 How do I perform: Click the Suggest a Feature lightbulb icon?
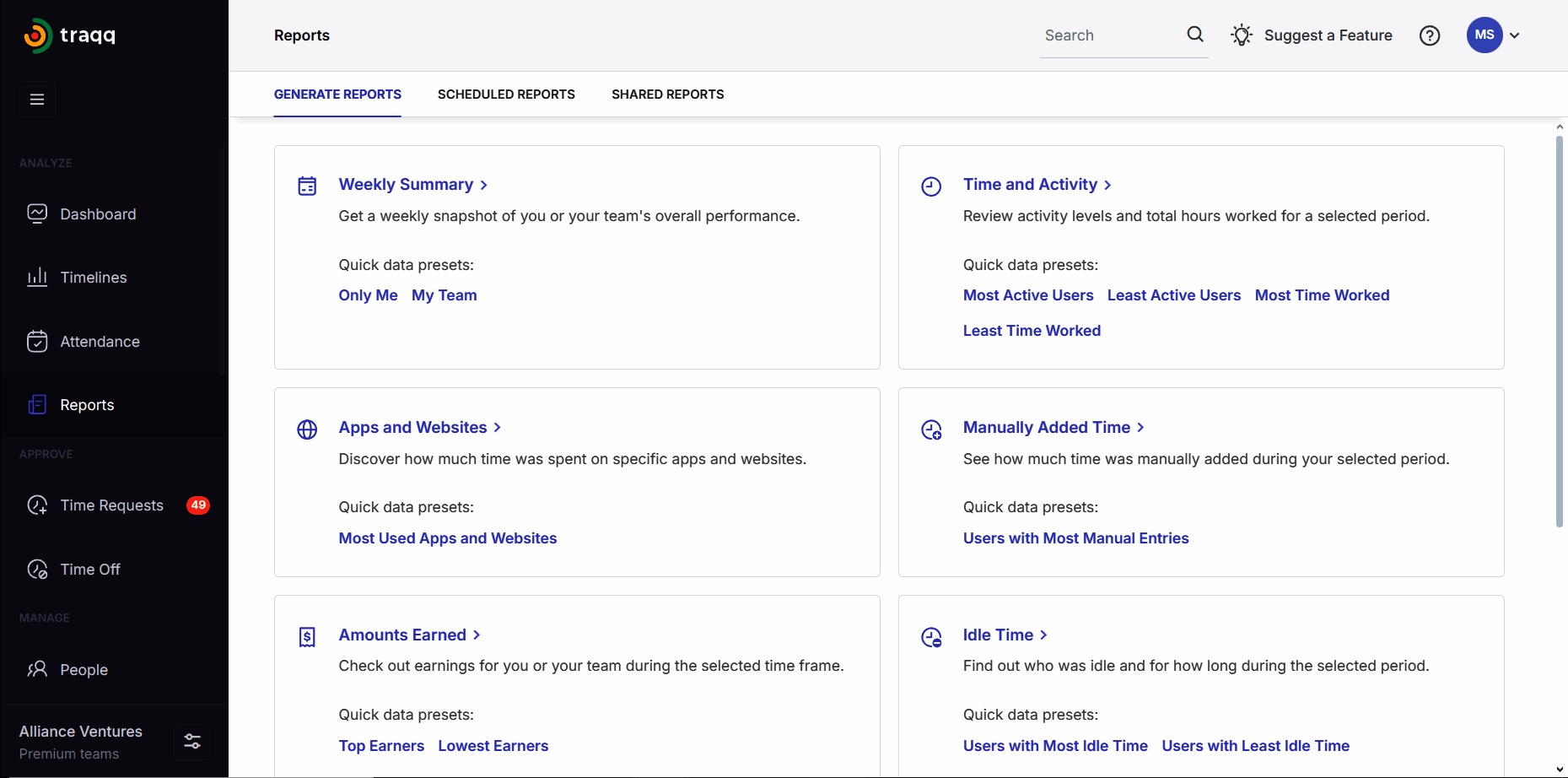click(1241, 35)
